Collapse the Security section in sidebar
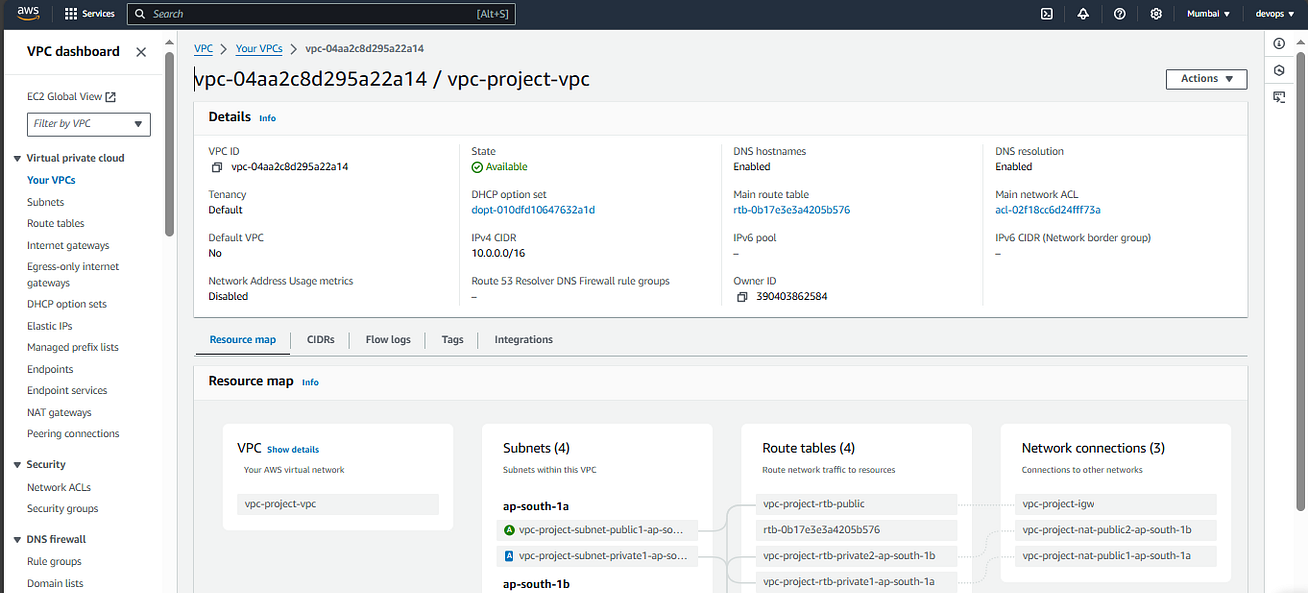This screenshot has width=1308, height=593. point(17,465)
